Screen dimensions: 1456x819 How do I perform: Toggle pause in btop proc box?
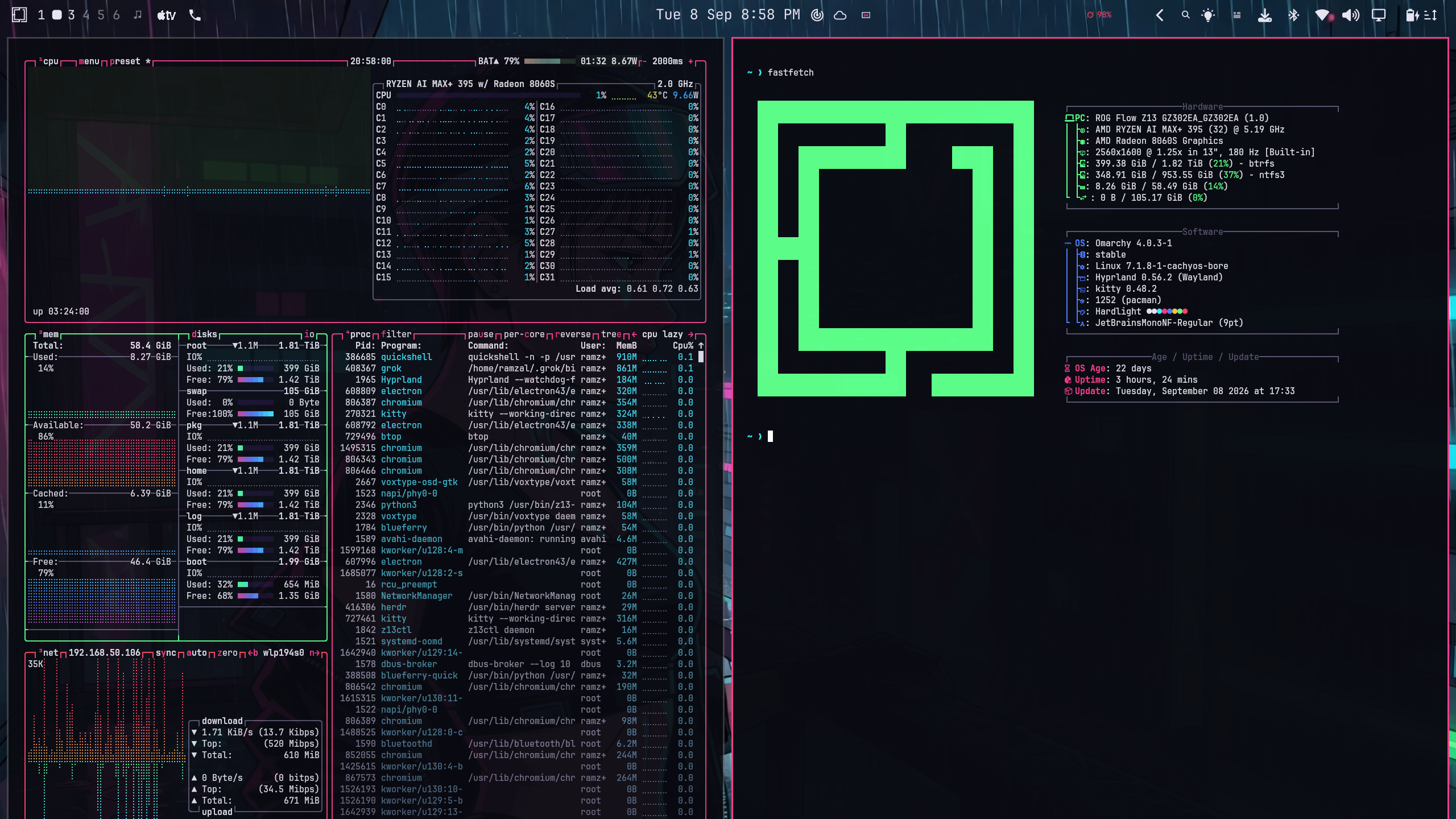[x=481, y=334]
